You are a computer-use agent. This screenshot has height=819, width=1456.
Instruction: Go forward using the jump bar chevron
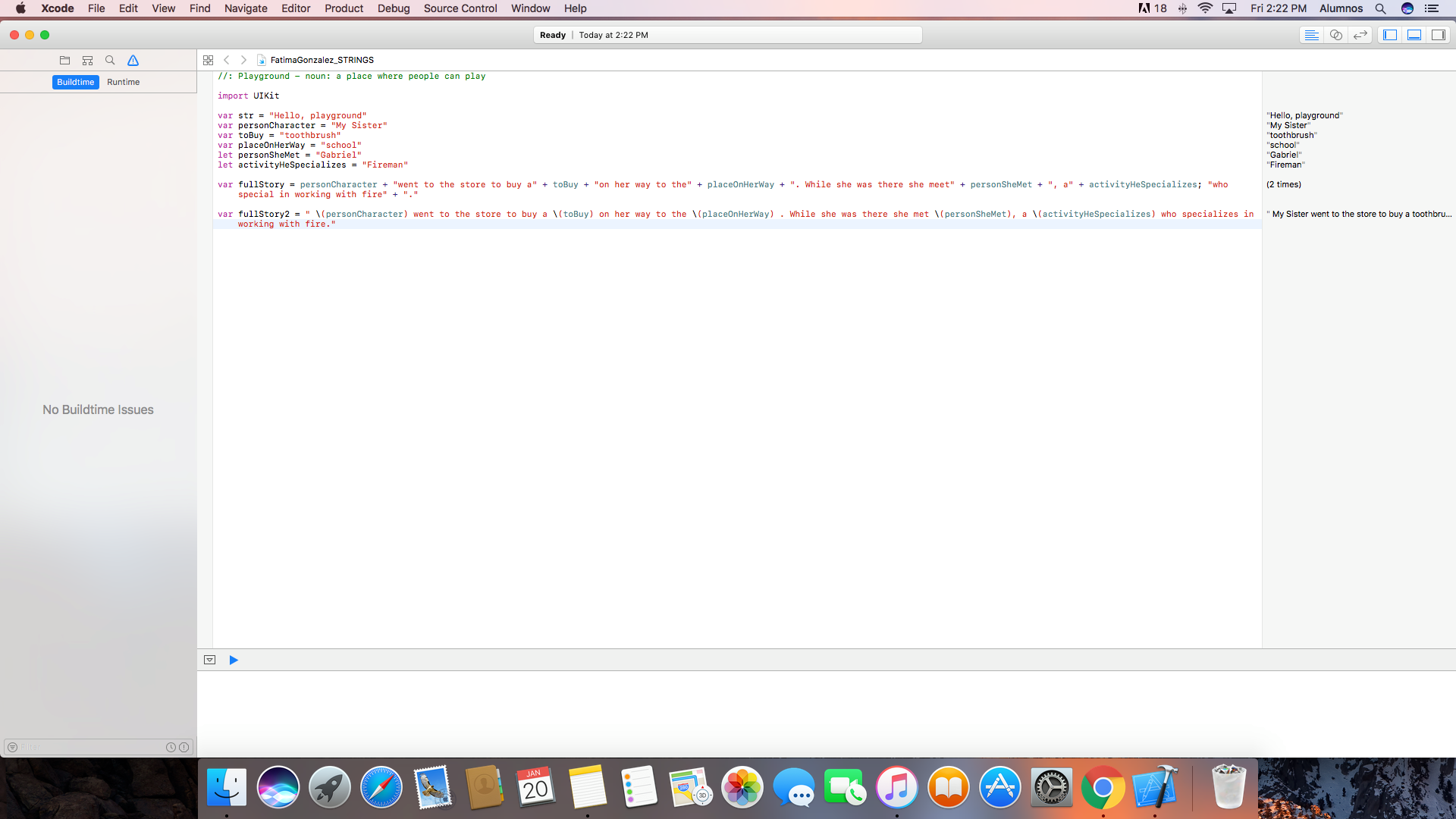[243, 59]
